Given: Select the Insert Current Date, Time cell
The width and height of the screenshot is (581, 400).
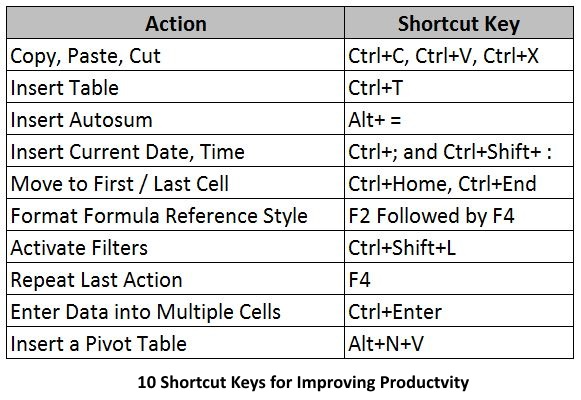Looking at the screenshot, I should pyautogui.click(x=176, y=151).
